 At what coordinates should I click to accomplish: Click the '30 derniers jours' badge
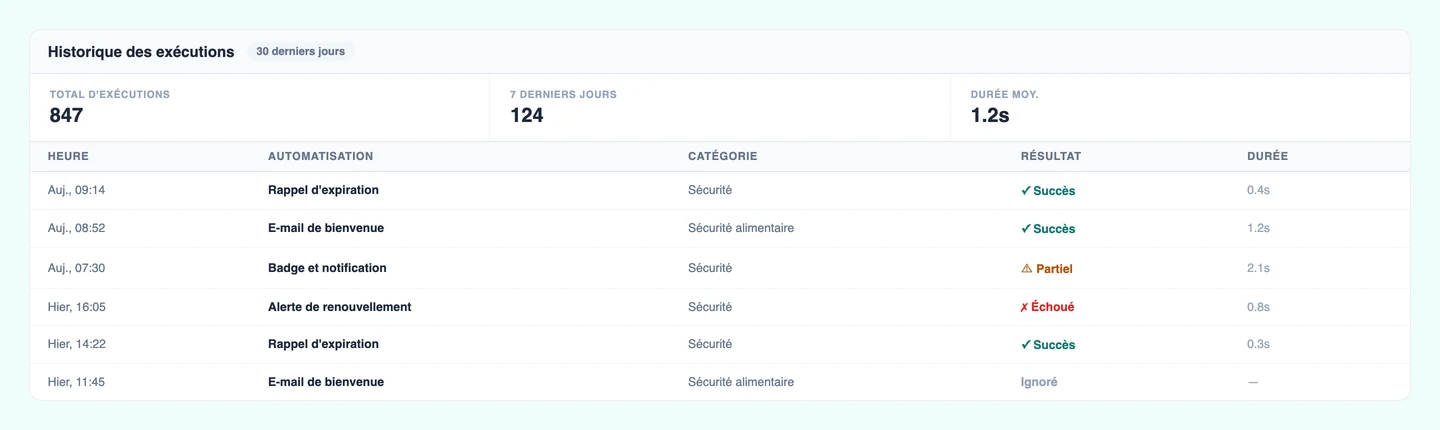tap(300, 51)
